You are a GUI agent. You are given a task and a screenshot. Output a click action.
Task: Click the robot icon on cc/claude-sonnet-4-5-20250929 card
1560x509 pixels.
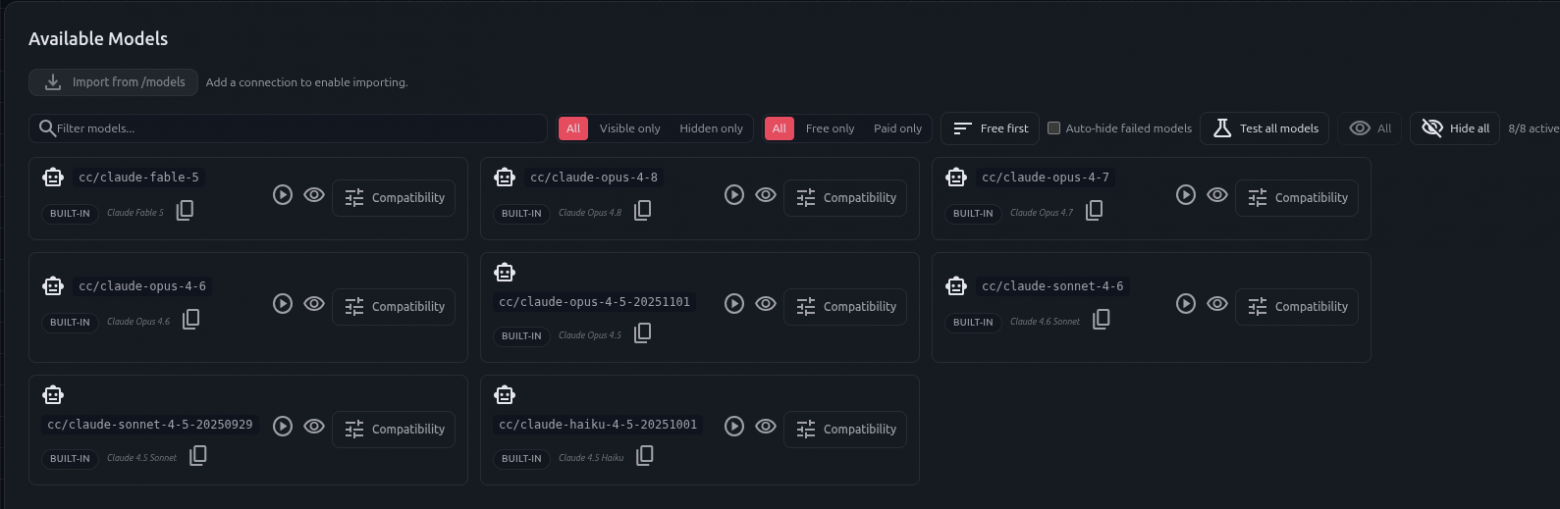(x=53, y=396)
